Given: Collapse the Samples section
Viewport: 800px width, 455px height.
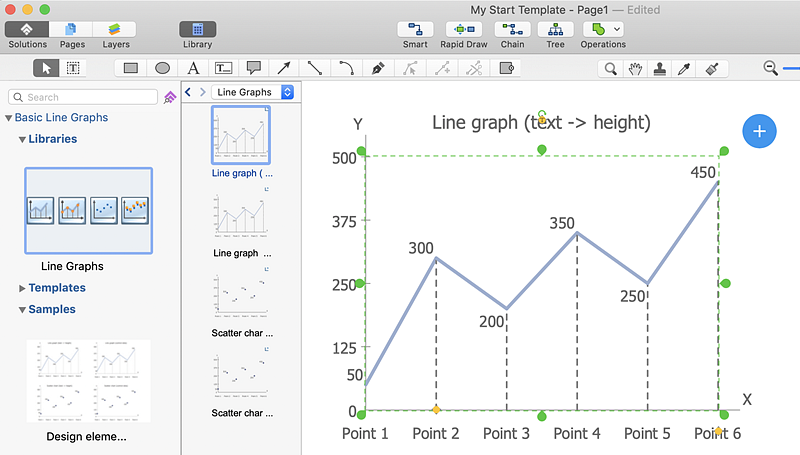Looking at the screenshot, I should pos(23,310).
